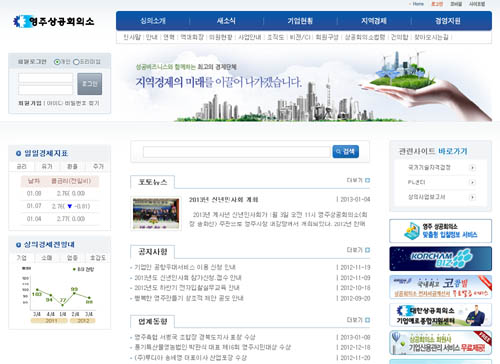This screenshot has height=364, width=500.
Task: Open the 기업신용관리 서비스 무료제공 banner
Action: click(x=440, y=343)
